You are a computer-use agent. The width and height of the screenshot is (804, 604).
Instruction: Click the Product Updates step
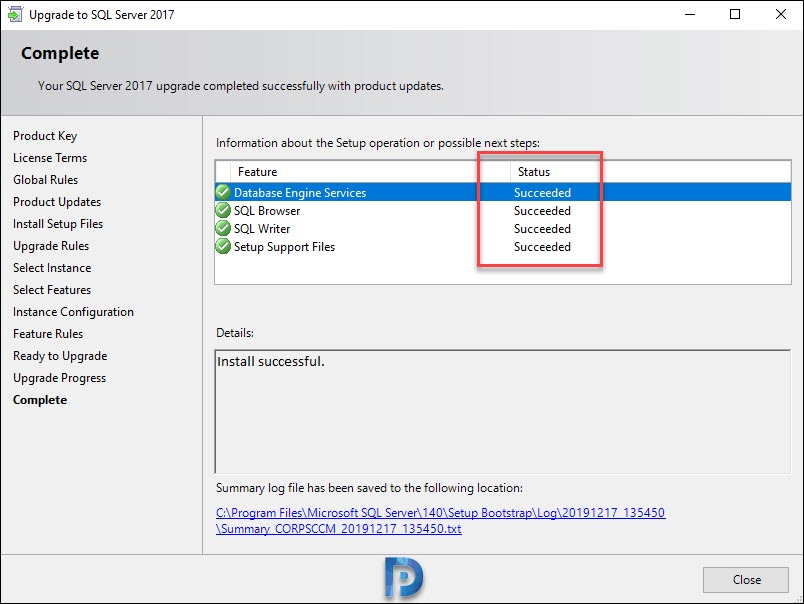click(x=57, y=202)
